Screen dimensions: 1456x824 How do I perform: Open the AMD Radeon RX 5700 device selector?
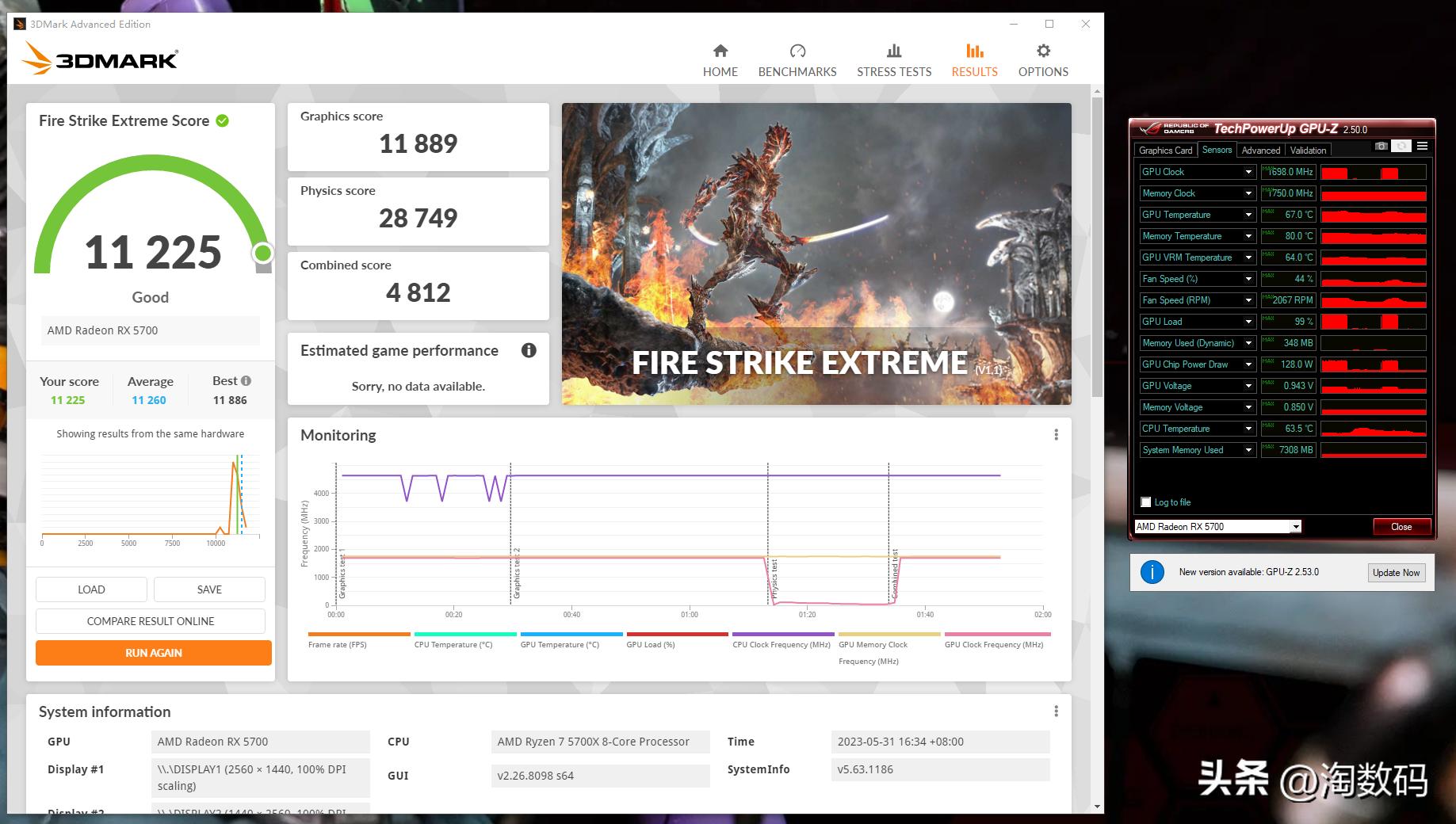pyautogui.click(x=1295, y=527)
